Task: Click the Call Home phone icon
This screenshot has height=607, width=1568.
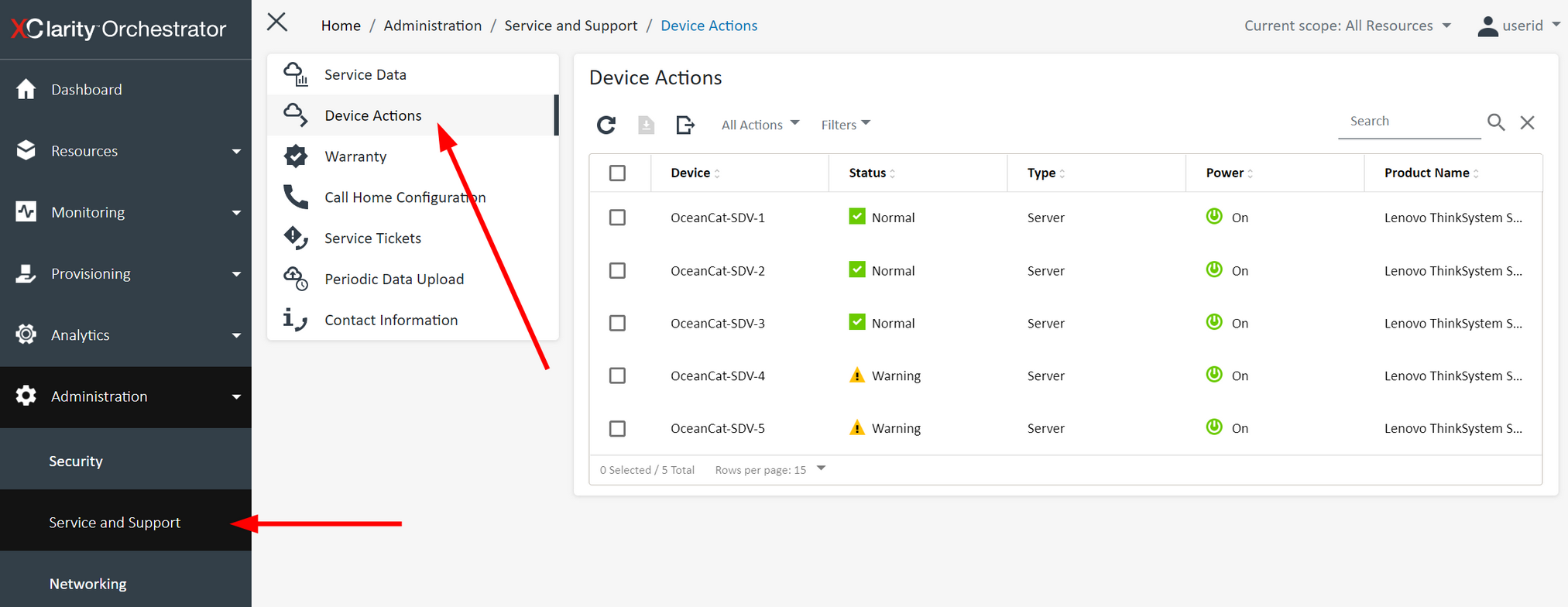Action: tap(296, 197)
